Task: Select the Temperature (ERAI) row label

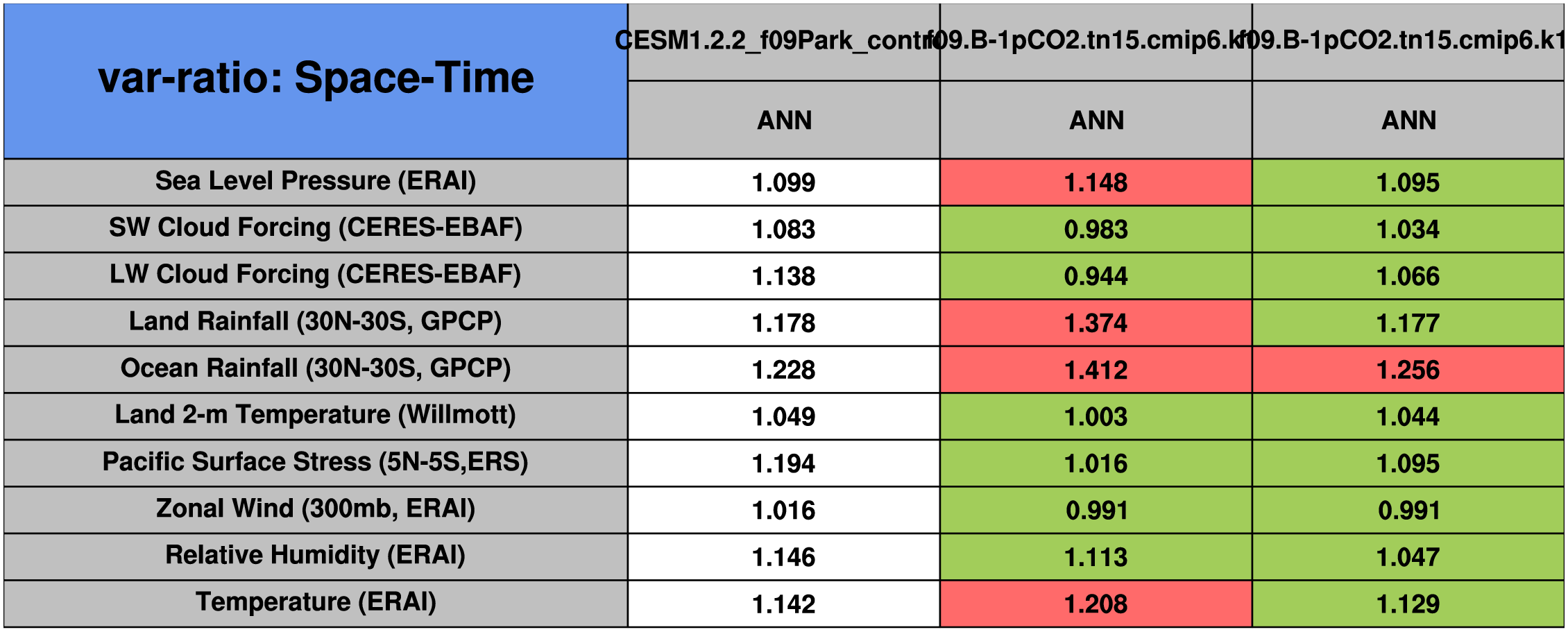Action: click(316, 603)
